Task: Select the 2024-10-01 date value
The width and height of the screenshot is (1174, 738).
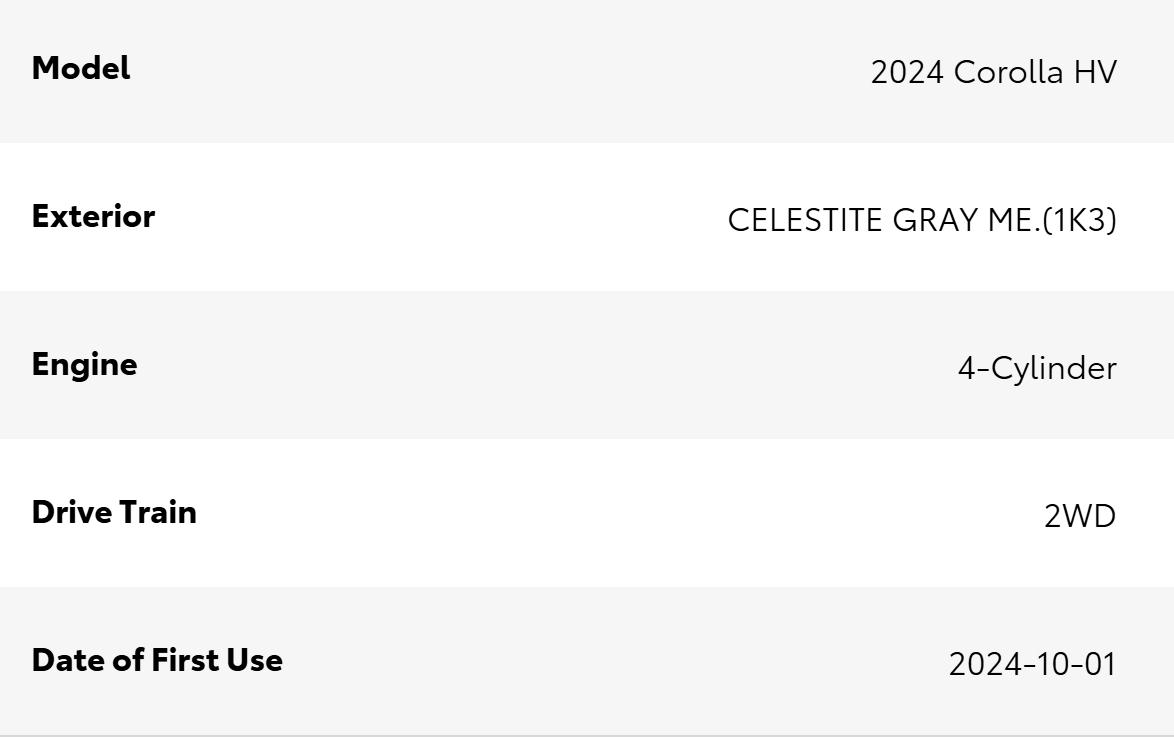Action: point(1032,664)
